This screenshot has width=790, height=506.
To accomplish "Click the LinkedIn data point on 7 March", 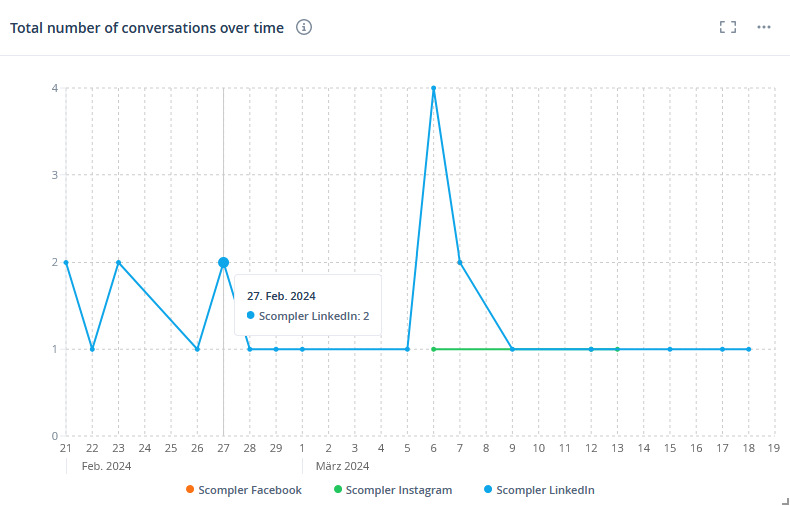I will click(x=460, y=262).
